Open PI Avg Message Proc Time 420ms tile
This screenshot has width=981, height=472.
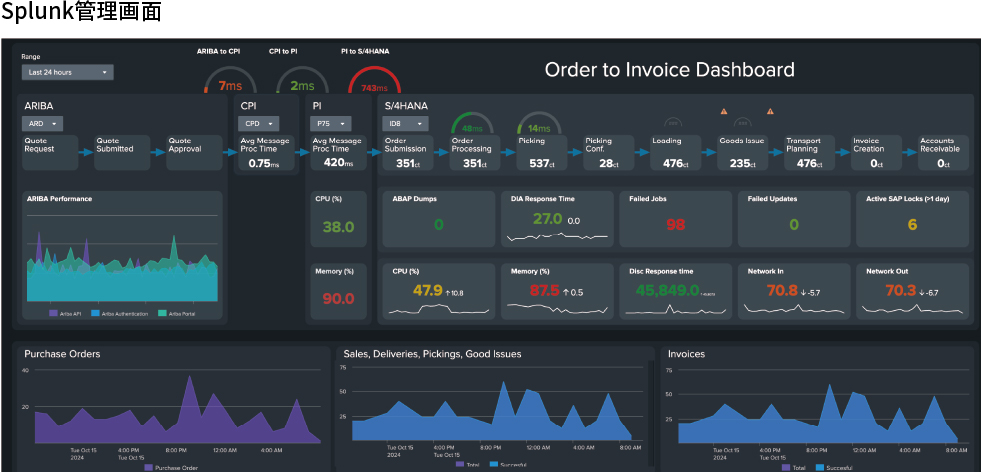338,152
